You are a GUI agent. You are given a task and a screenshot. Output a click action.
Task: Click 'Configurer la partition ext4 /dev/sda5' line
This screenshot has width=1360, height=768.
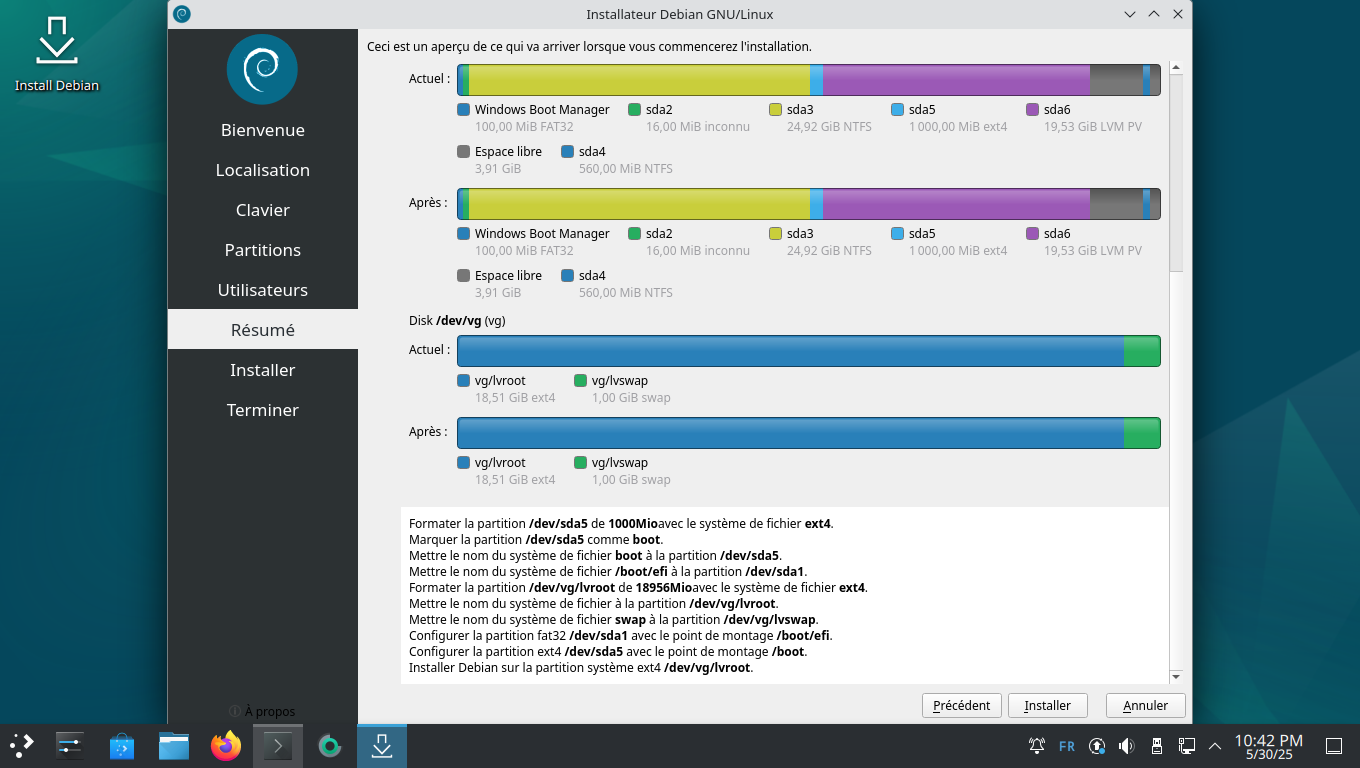pos(607,651)
